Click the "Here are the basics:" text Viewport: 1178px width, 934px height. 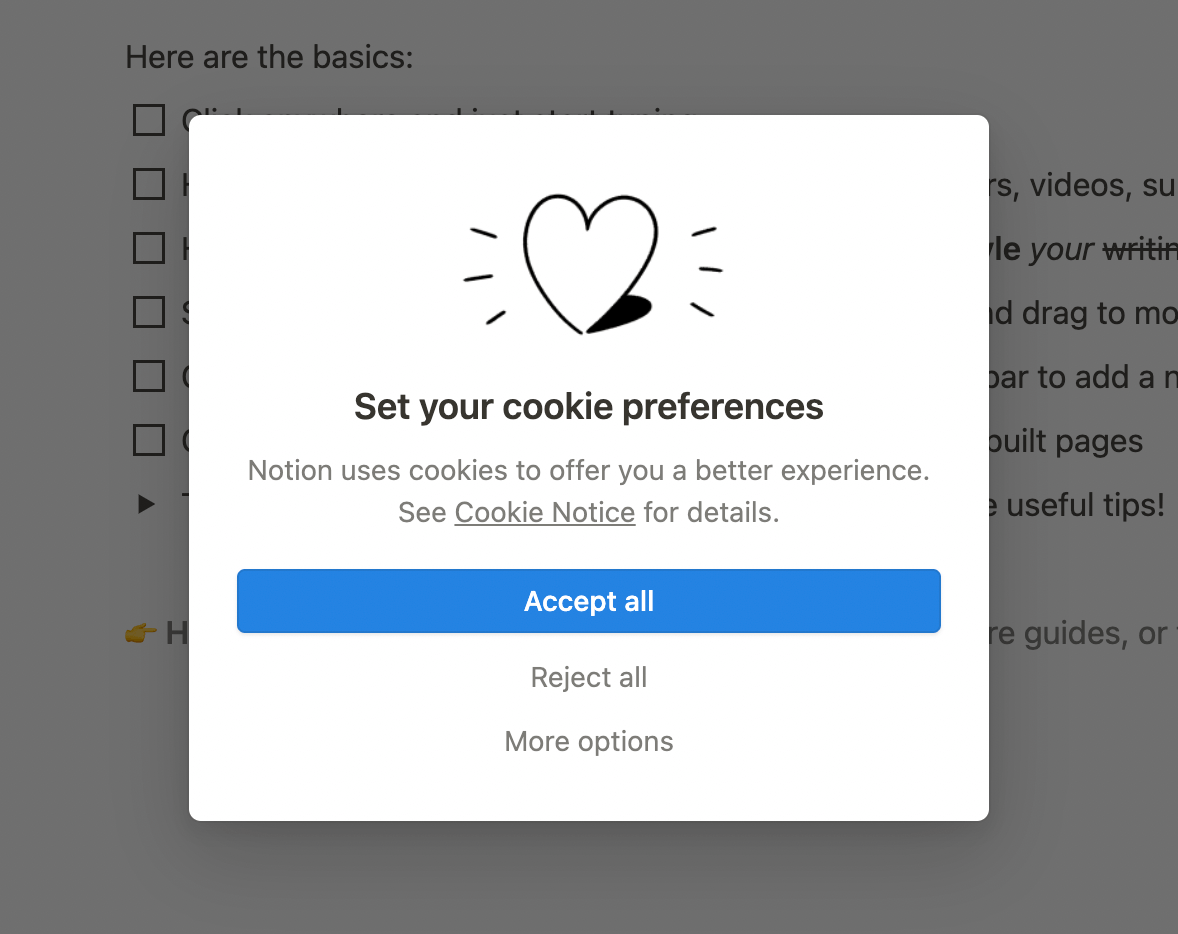point(269,57)
